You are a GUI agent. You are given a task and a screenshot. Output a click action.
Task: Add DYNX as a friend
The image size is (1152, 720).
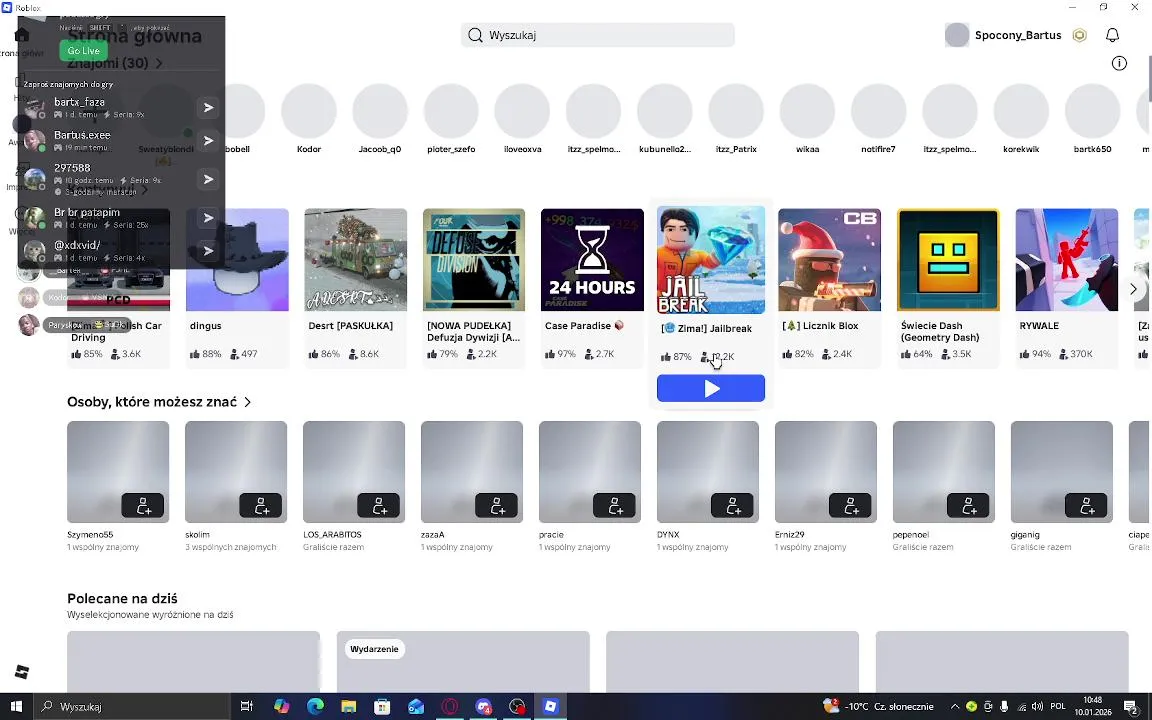(732, 505)
